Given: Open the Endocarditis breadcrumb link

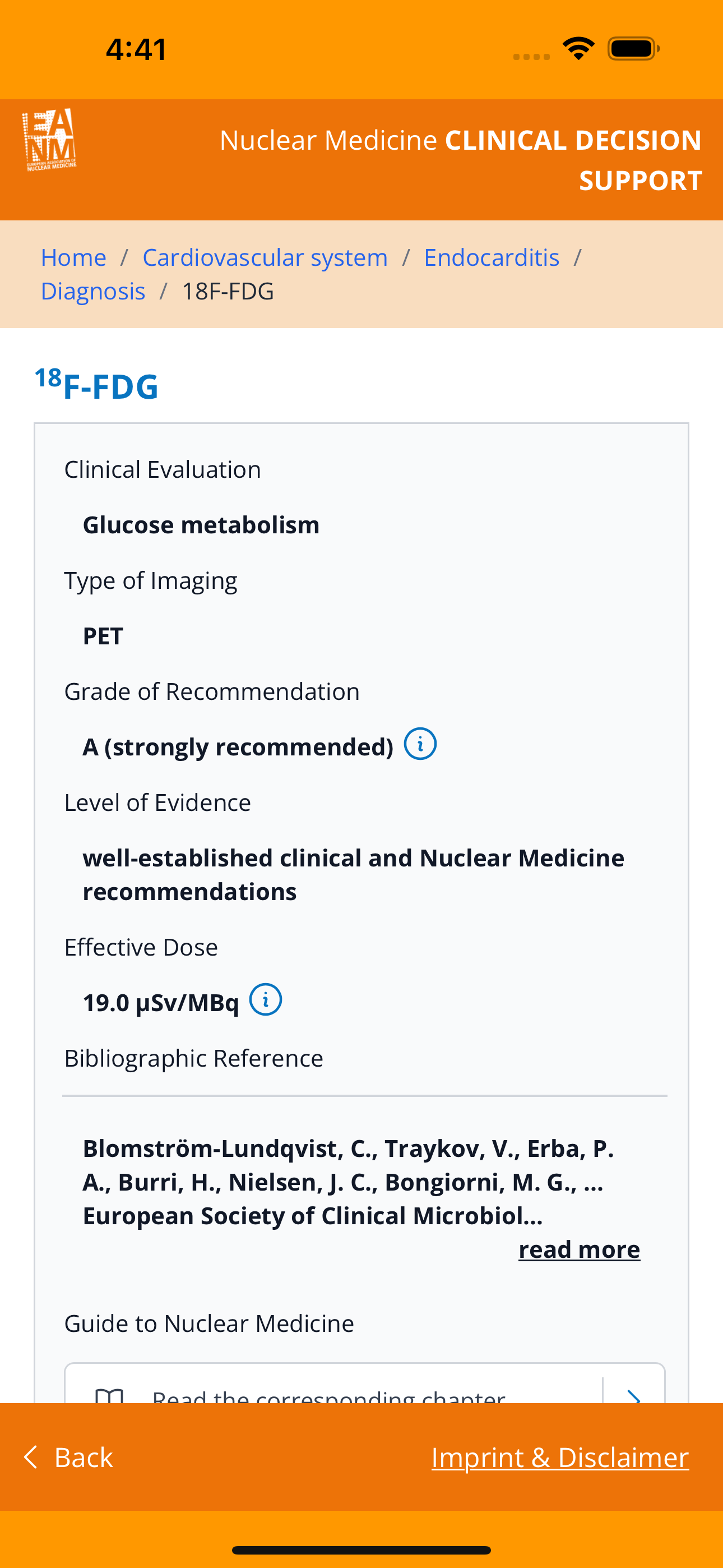Looking at the screenshot, I should [x=491, y=257].
